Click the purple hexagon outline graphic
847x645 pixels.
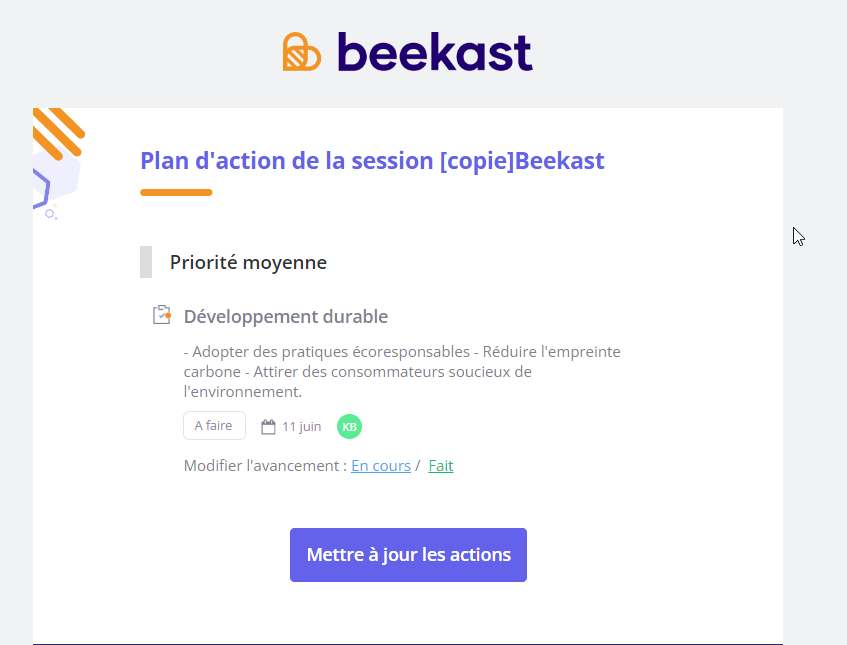pyautogui.click(x=41, y=188)
